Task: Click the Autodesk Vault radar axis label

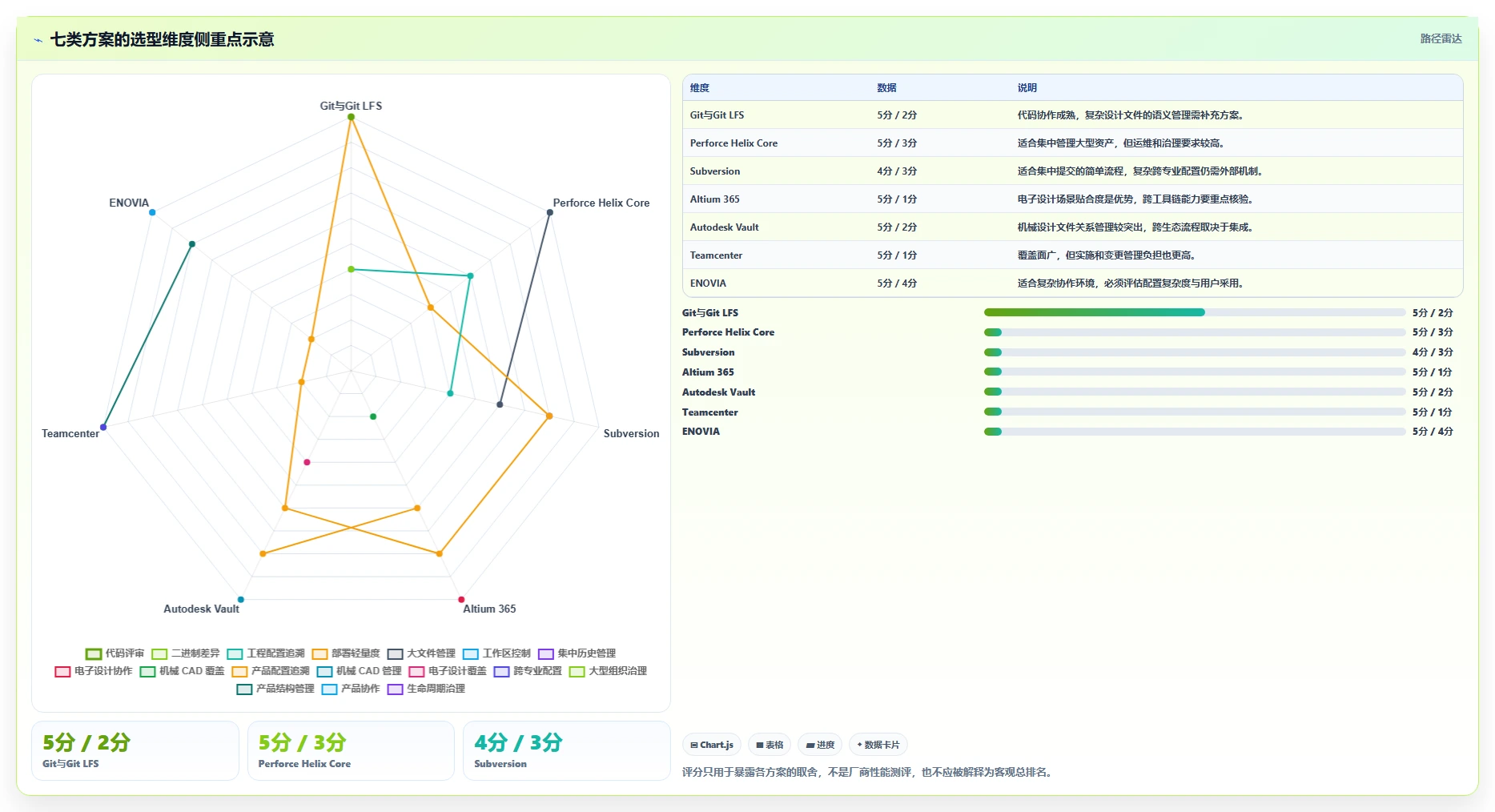Action: coord(201,609)
